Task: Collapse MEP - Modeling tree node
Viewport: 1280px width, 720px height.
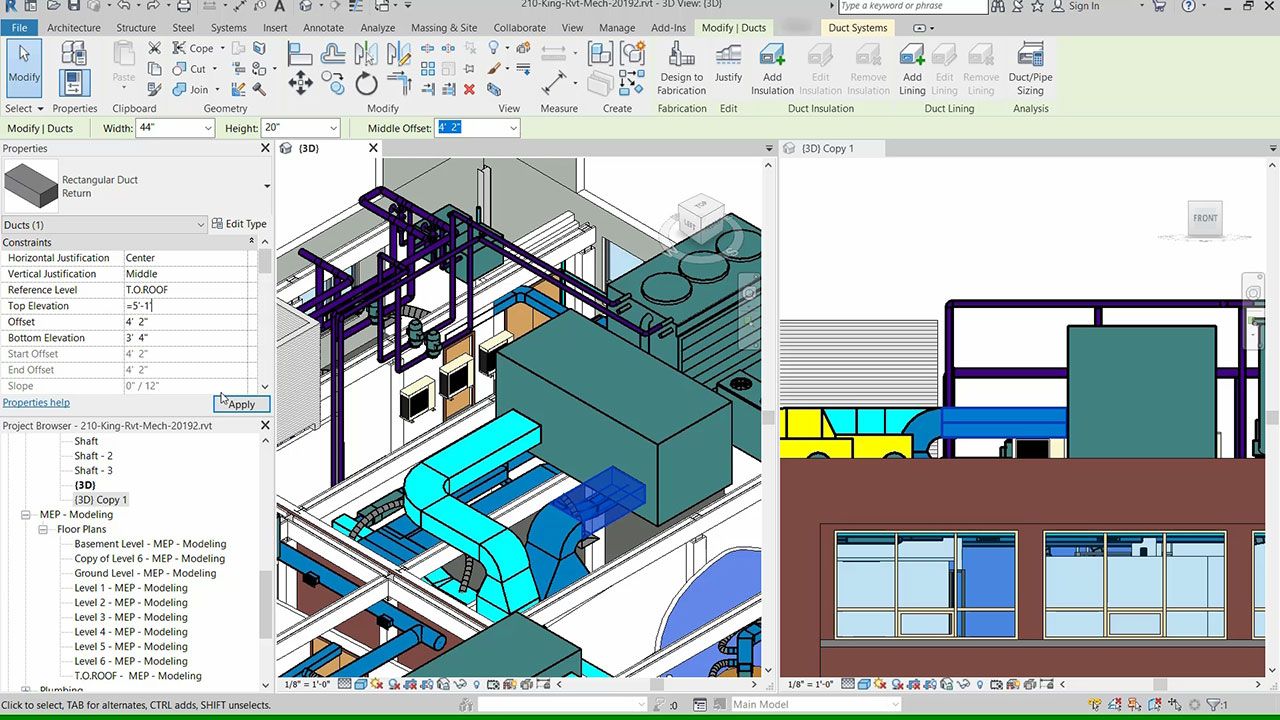Action: click(x=25, y=515)
